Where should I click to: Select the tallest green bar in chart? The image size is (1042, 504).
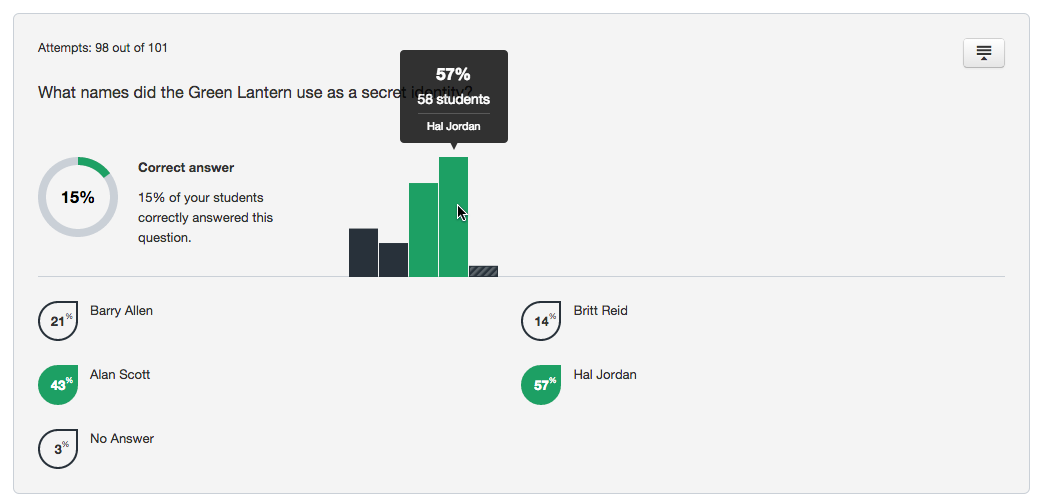[x=453, y=217]
